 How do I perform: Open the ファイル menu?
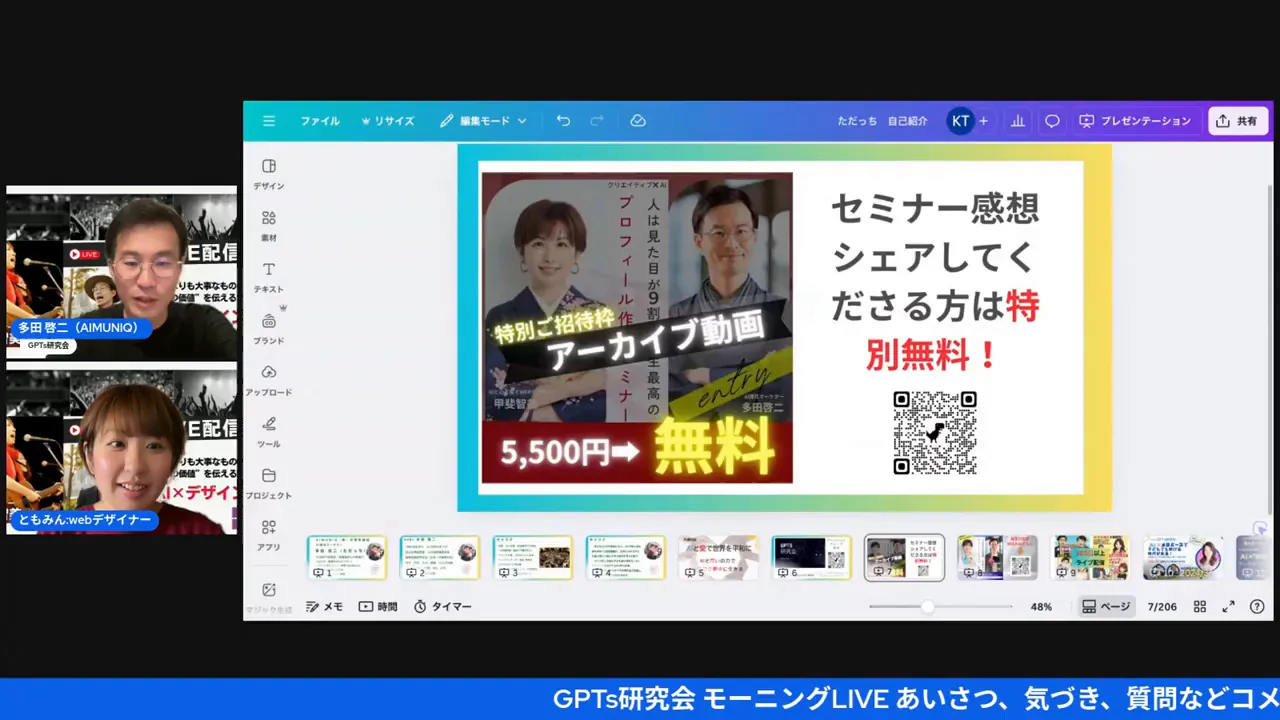[x=320, y=121]
